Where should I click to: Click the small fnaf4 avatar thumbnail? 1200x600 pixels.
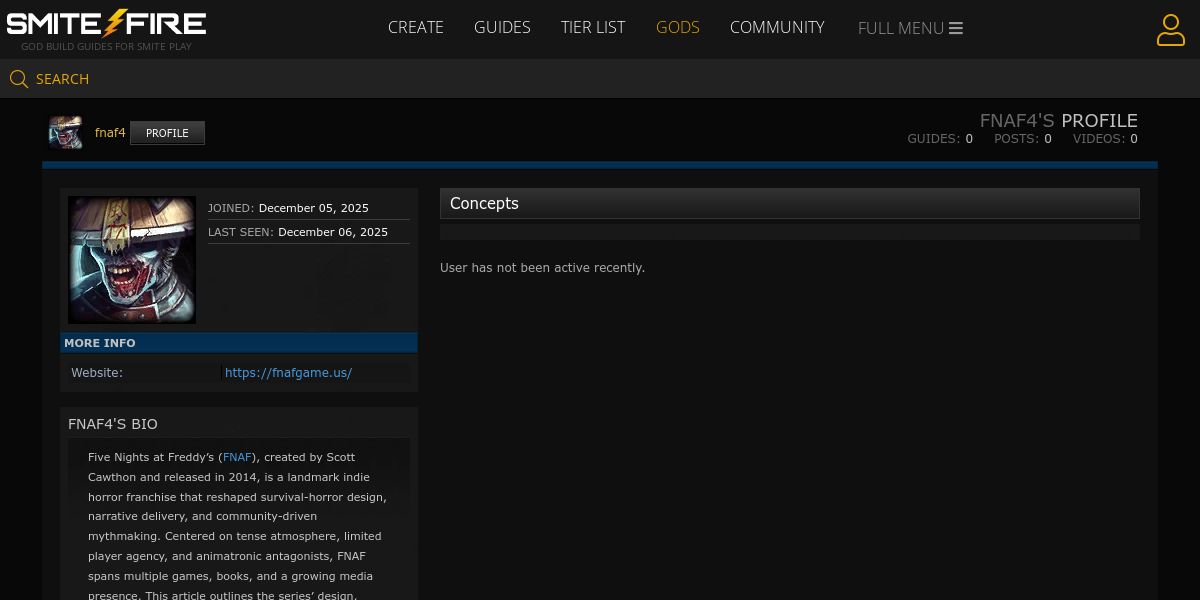66,133
